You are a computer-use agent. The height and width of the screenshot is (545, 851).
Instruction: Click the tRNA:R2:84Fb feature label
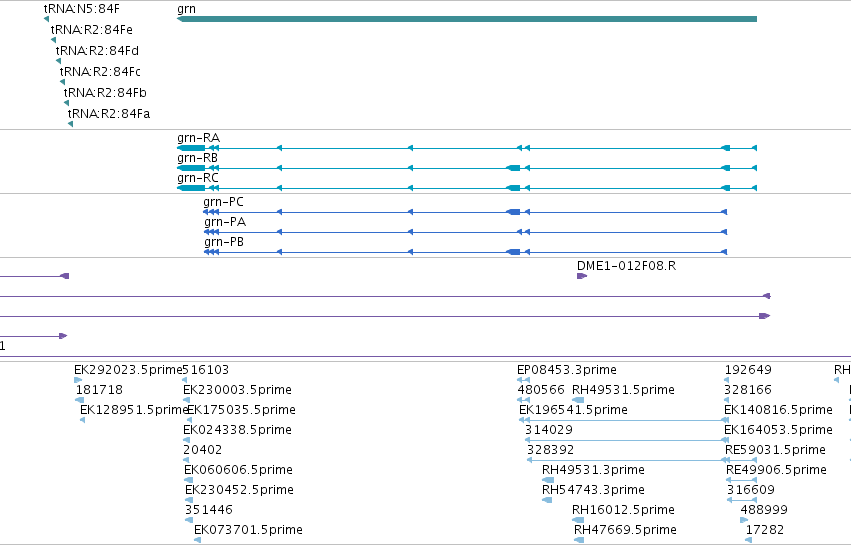tap(105, 92)
